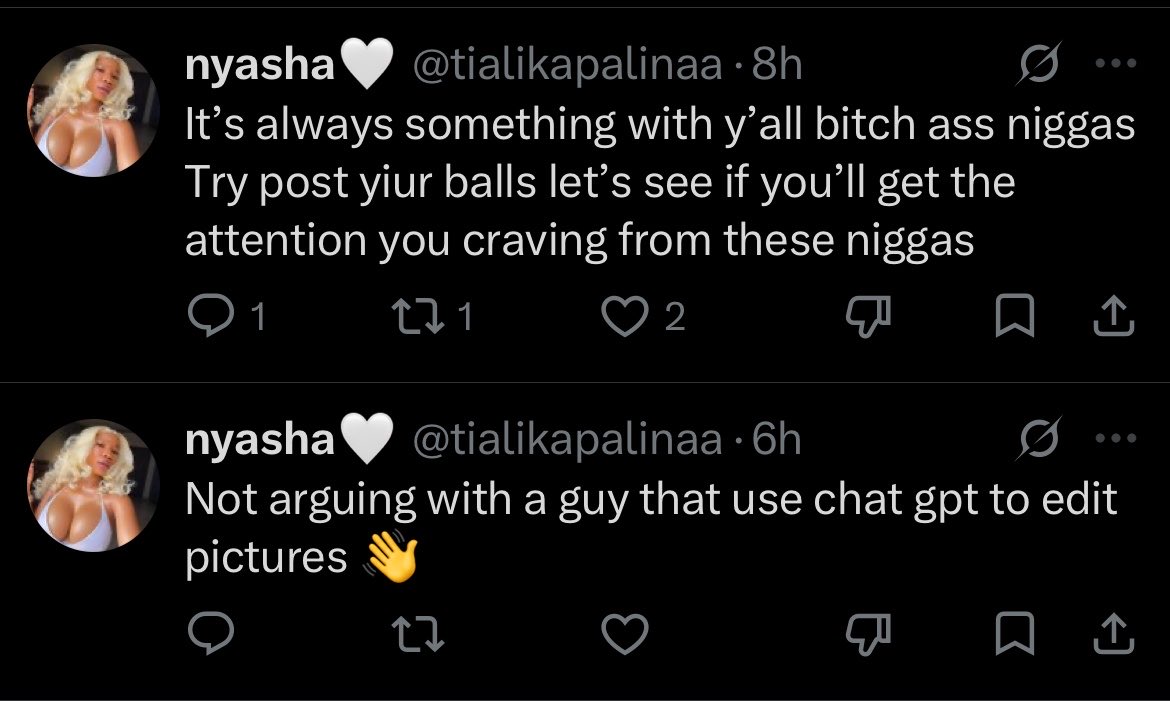
Task: Reply to the chat gpt tweet
Action: coord(210,633)
